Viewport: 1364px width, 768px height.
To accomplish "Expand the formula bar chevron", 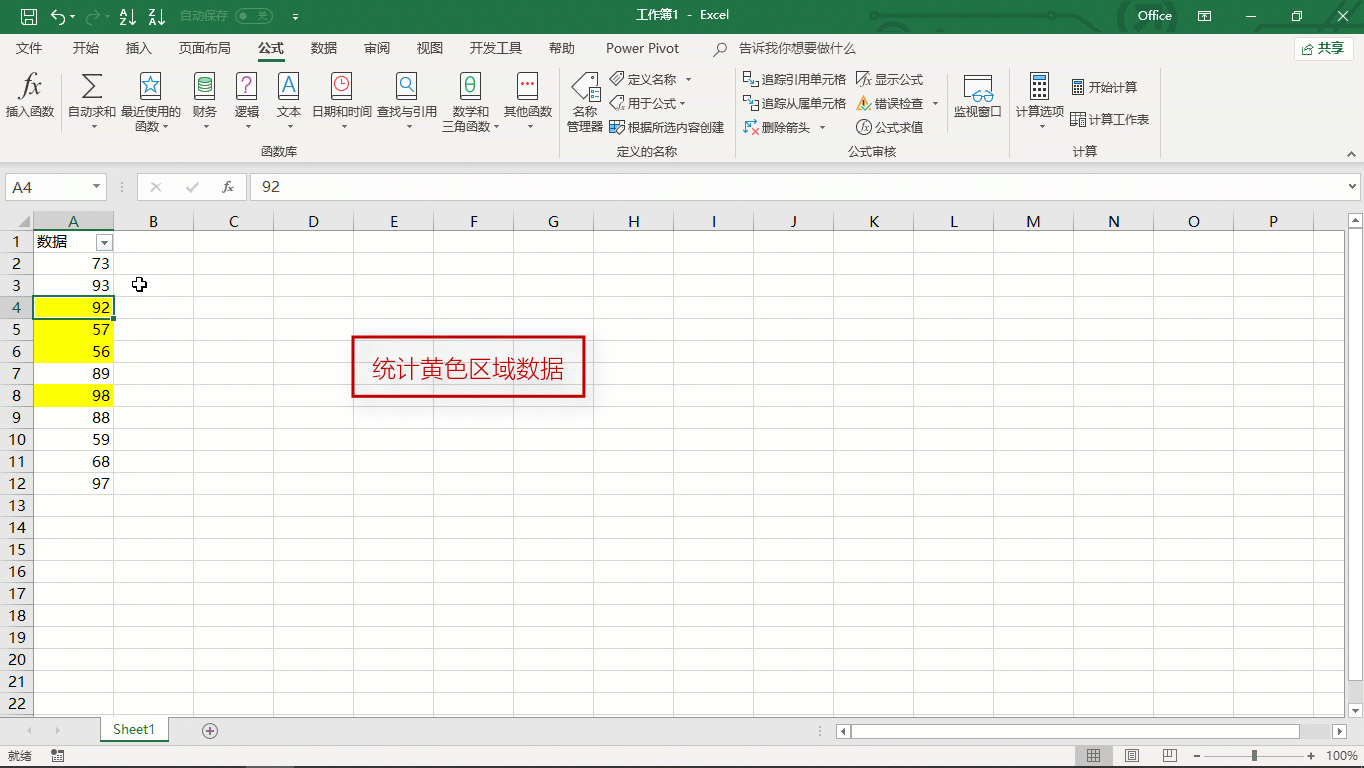I will [1353, 187].
